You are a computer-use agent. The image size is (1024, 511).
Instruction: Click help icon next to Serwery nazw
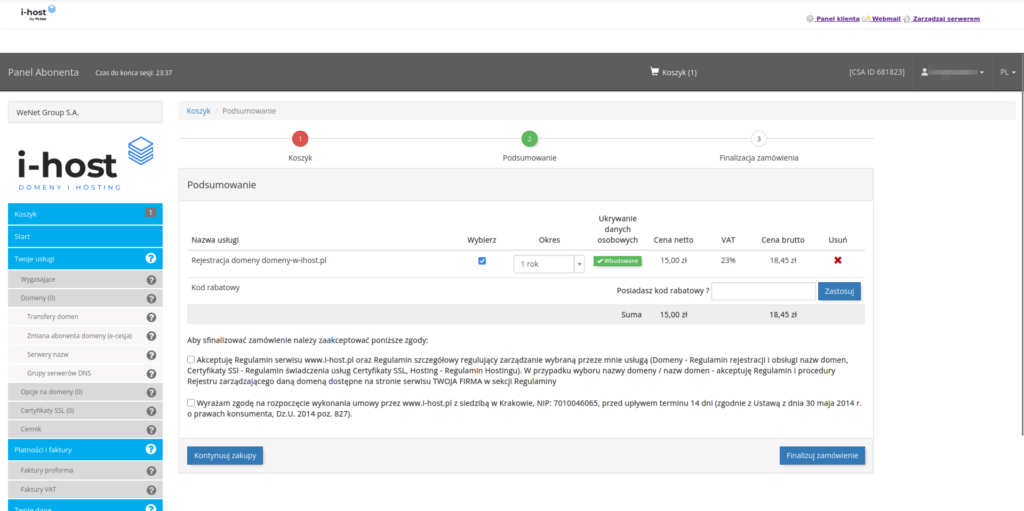point(151,355)
